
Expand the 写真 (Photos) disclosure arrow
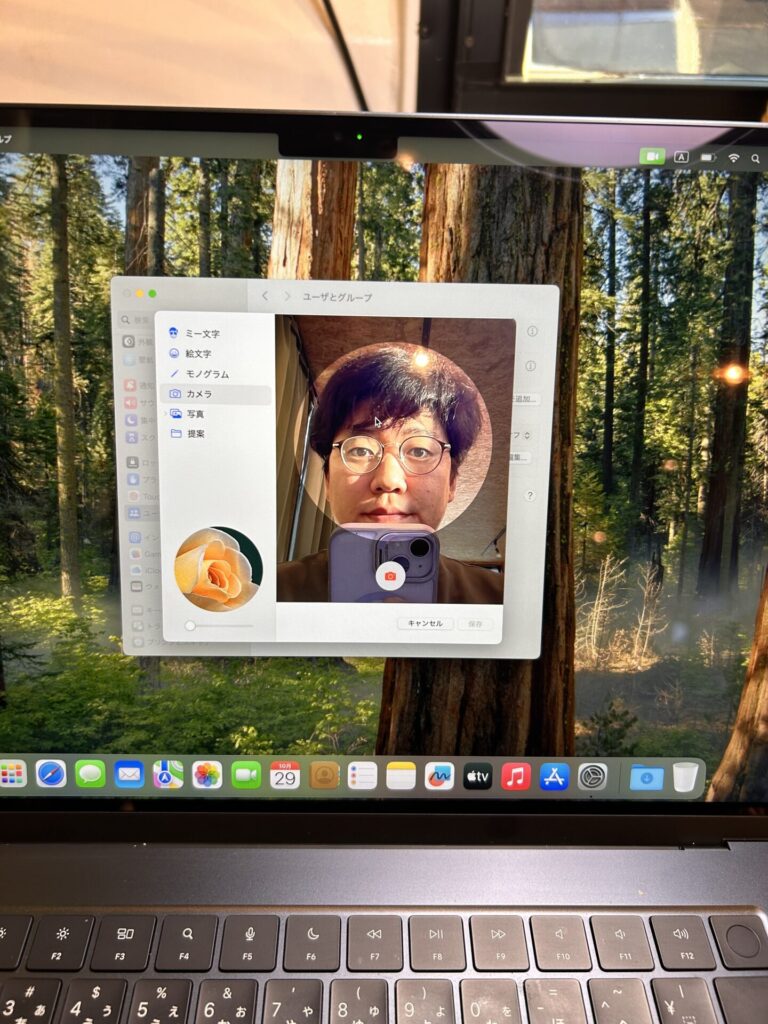click(x=165, y=413)
